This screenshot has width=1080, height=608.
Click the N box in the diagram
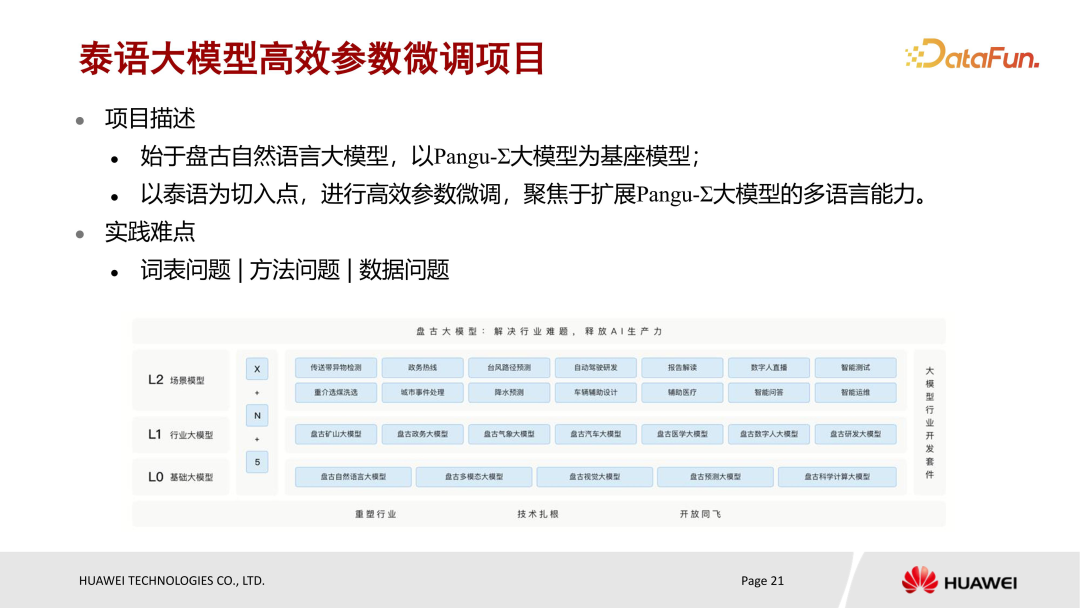pyautogui.click(x=257, y=415)
